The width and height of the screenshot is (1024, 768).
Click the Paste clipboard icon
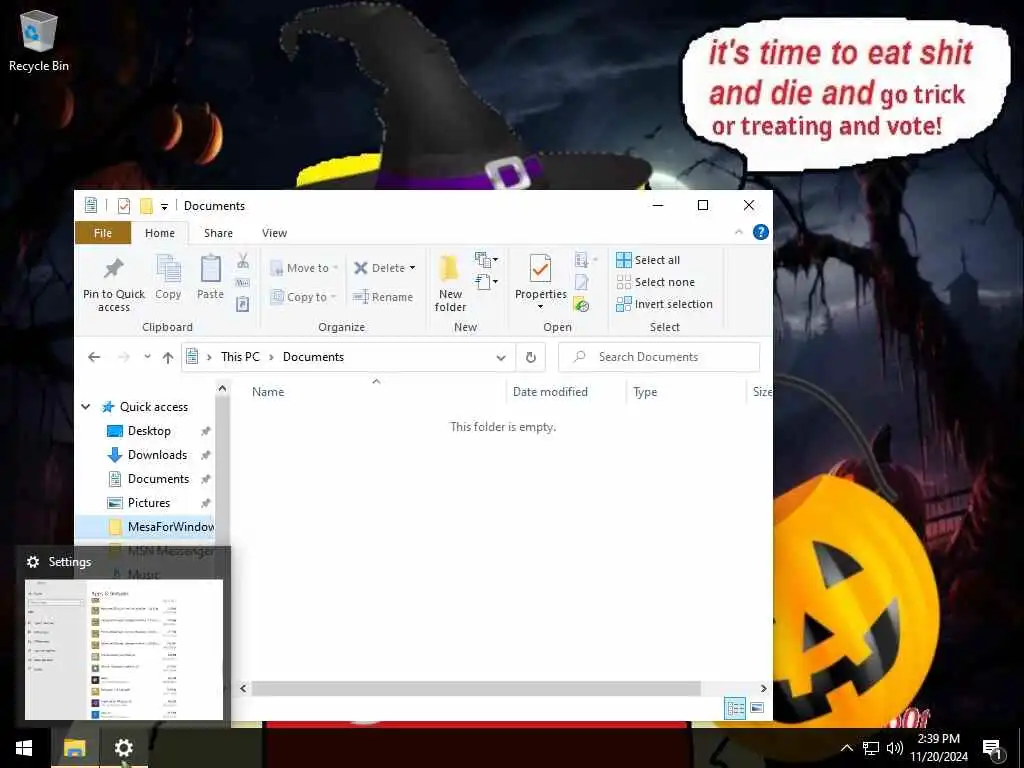coord(210,269)
